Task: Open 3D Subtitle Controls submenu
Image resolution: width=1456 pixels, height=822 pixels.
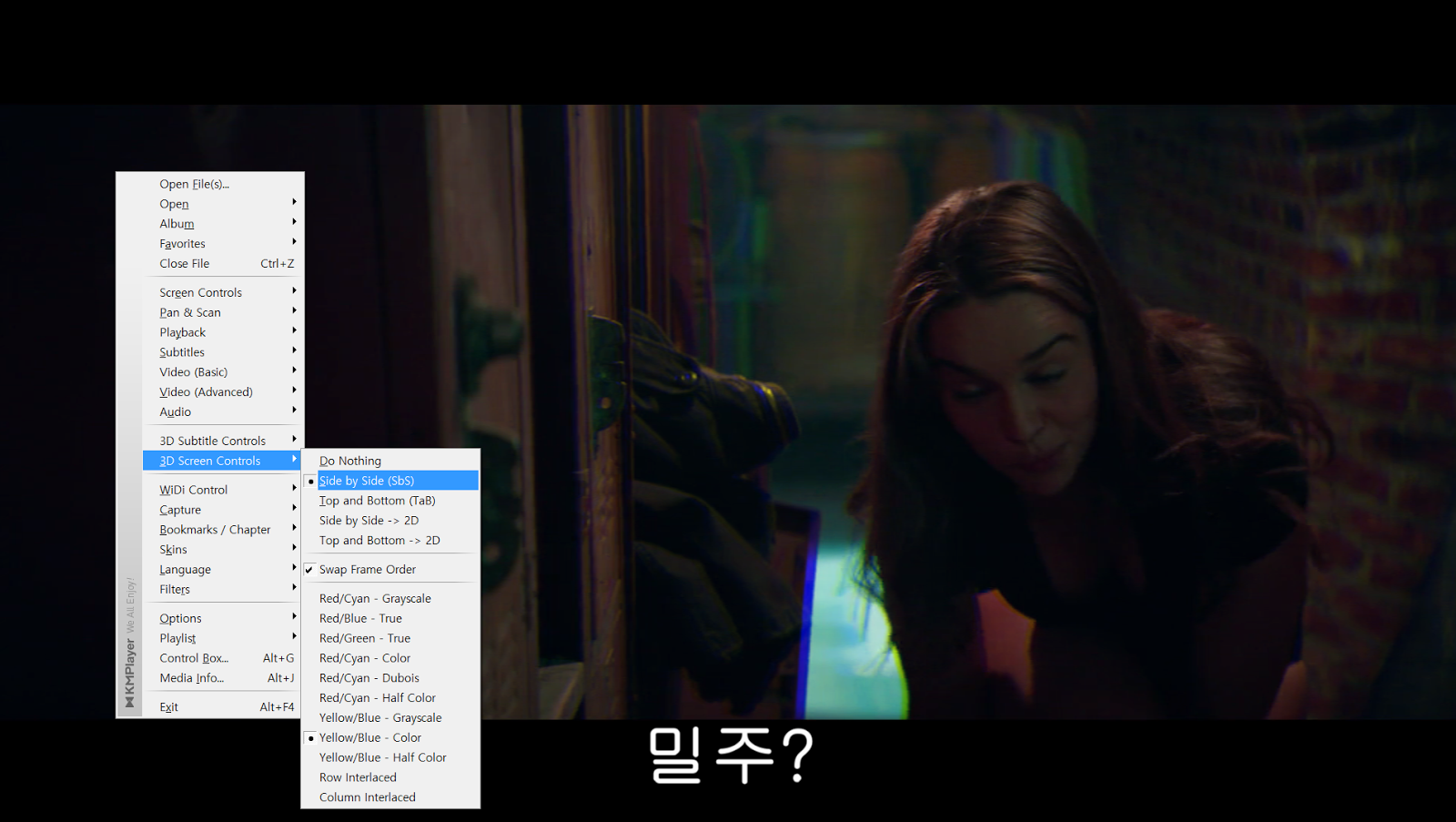Action: [x=221, y=441]
